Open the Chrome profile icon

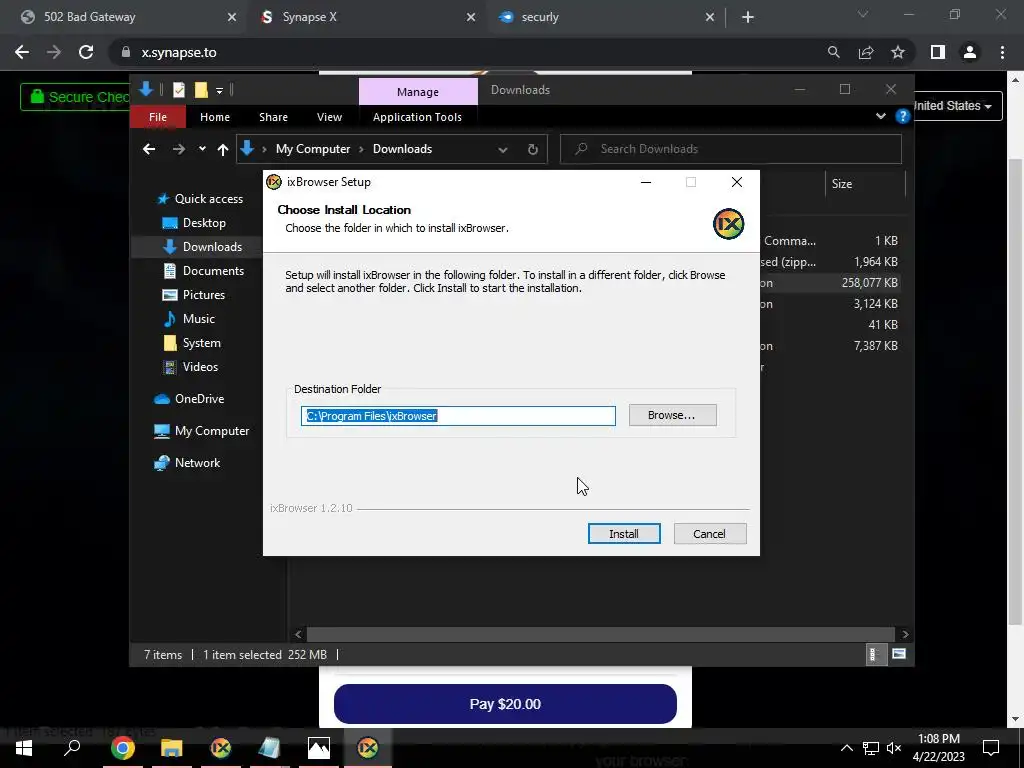click(970, 52)
